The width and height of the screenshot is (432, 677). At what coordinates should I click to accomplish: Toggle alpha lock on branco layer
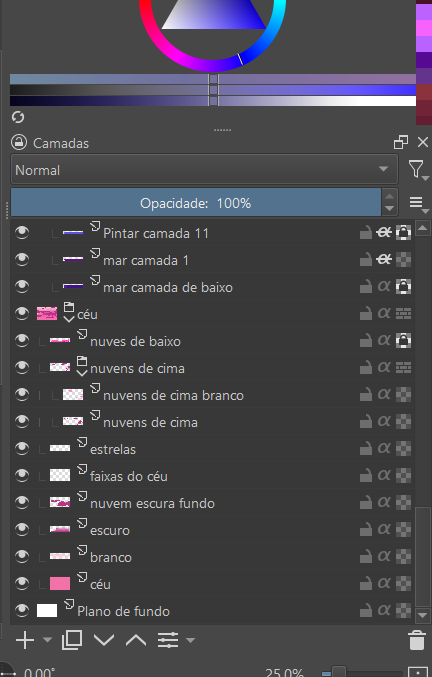coord(404,557)
